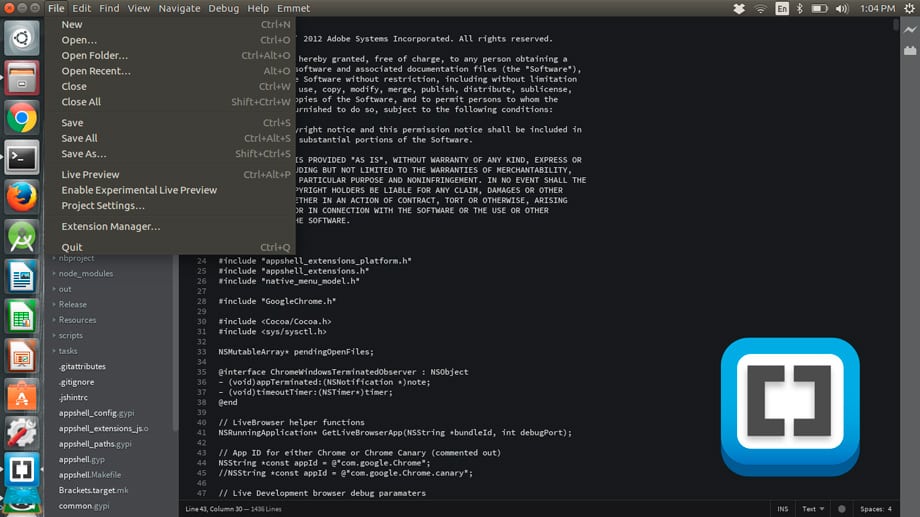Open the battery indicator
Viewport: 920px width, 517px height.
[x=820, y=9]
